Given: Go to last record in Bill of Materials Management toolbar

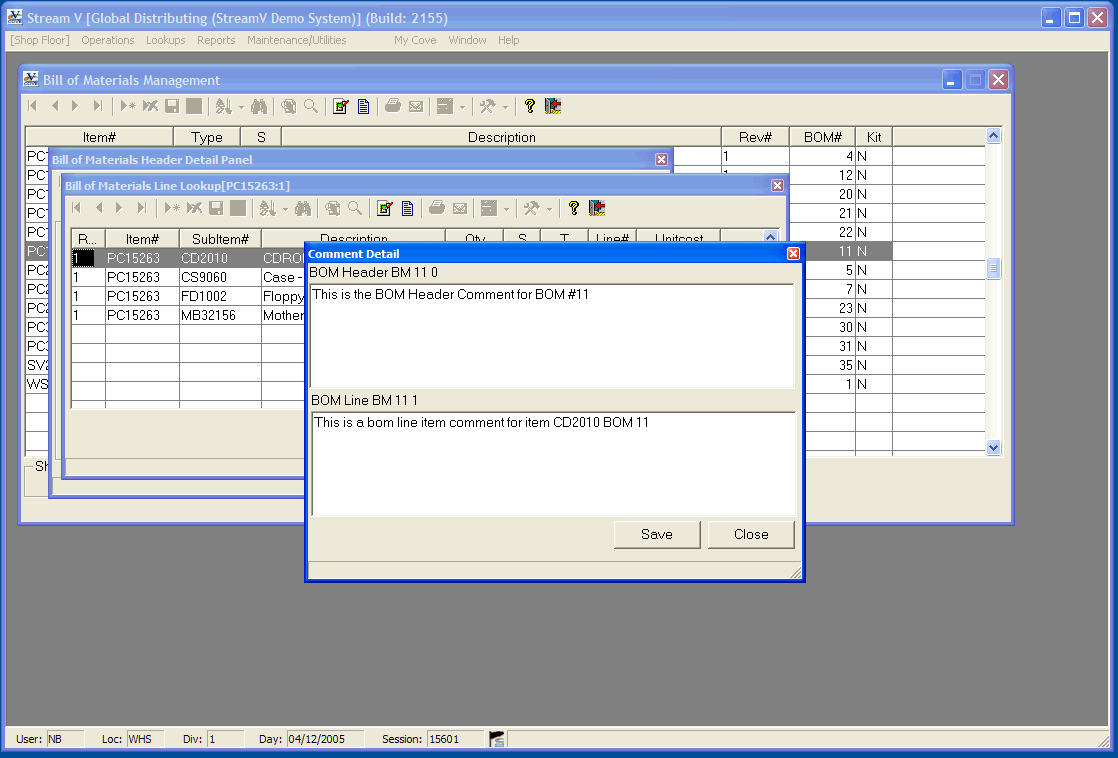Looking at the screenshot, I should click(x=98, y=106).
